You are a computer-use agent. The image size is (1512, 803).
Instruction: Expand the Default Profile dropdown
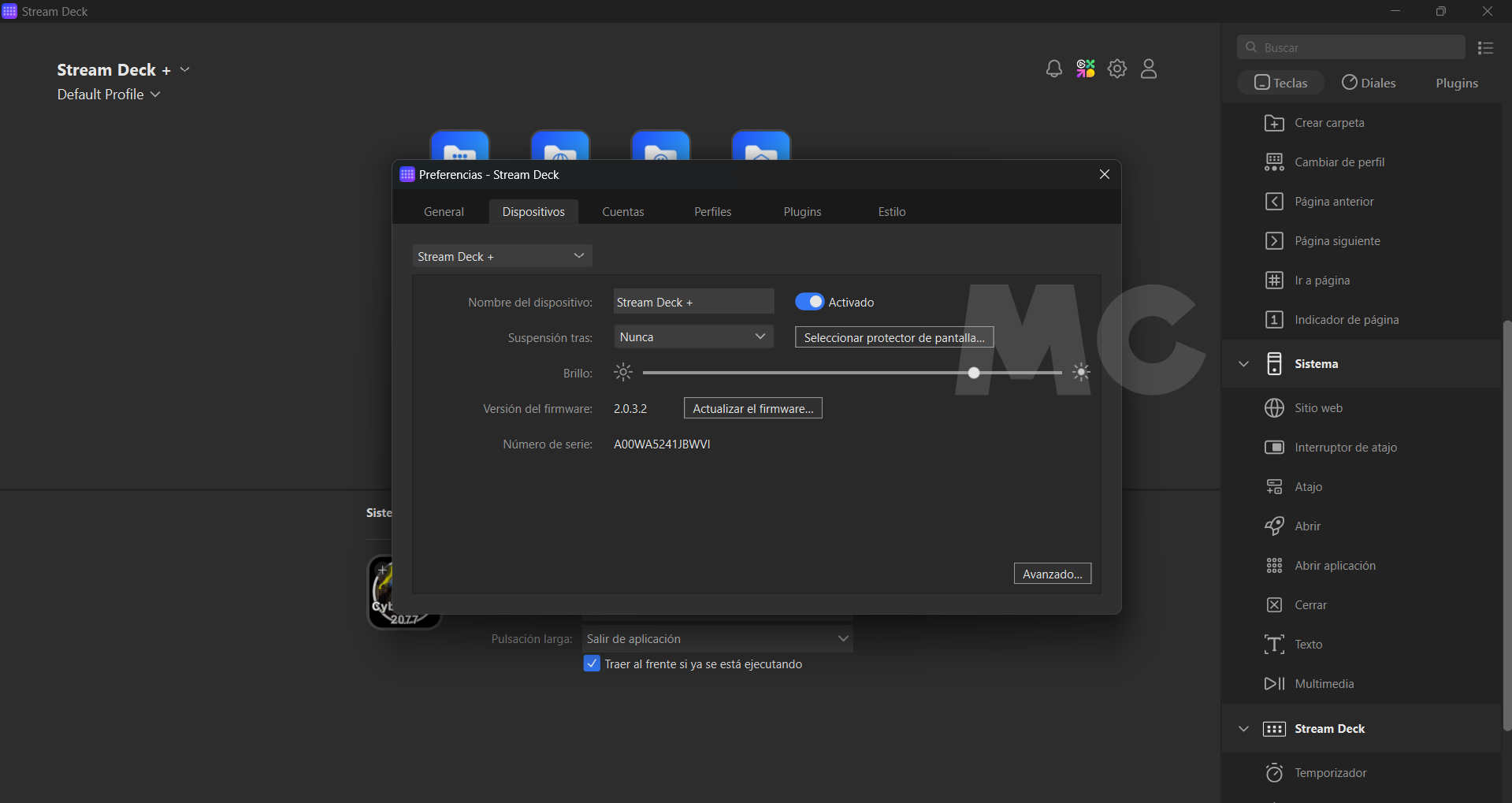(109, 95)
